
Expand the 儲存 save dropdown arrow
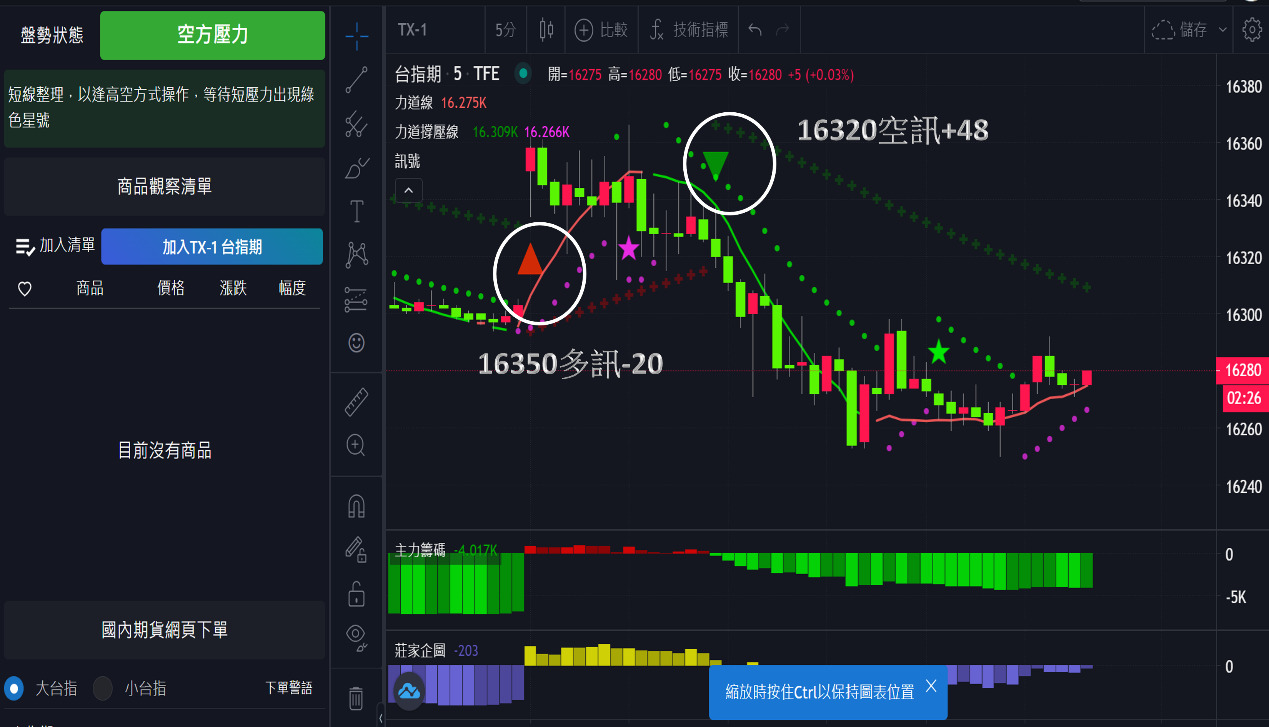(x=1223, y=30)
